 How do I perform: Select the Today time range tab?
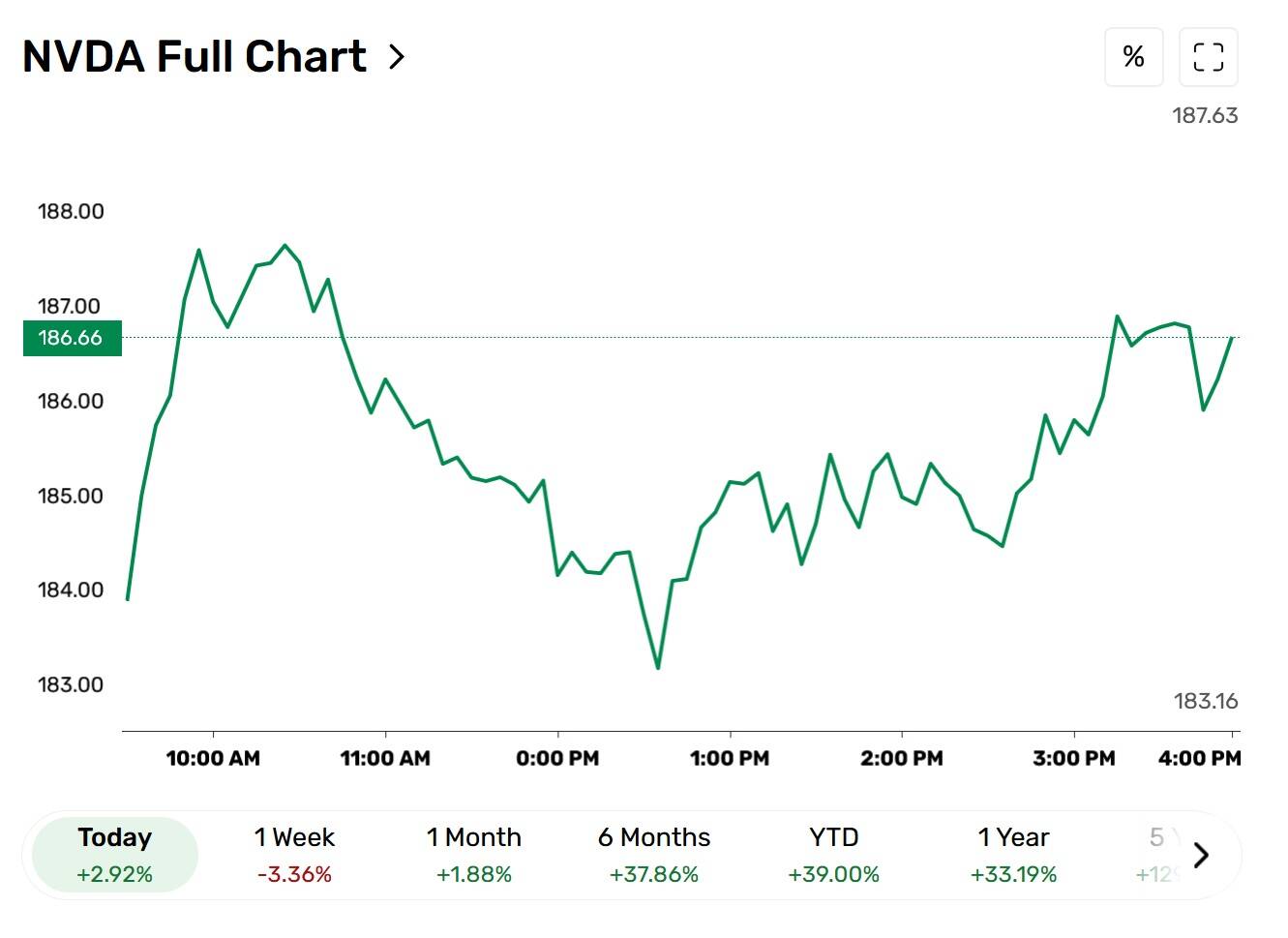115,855
